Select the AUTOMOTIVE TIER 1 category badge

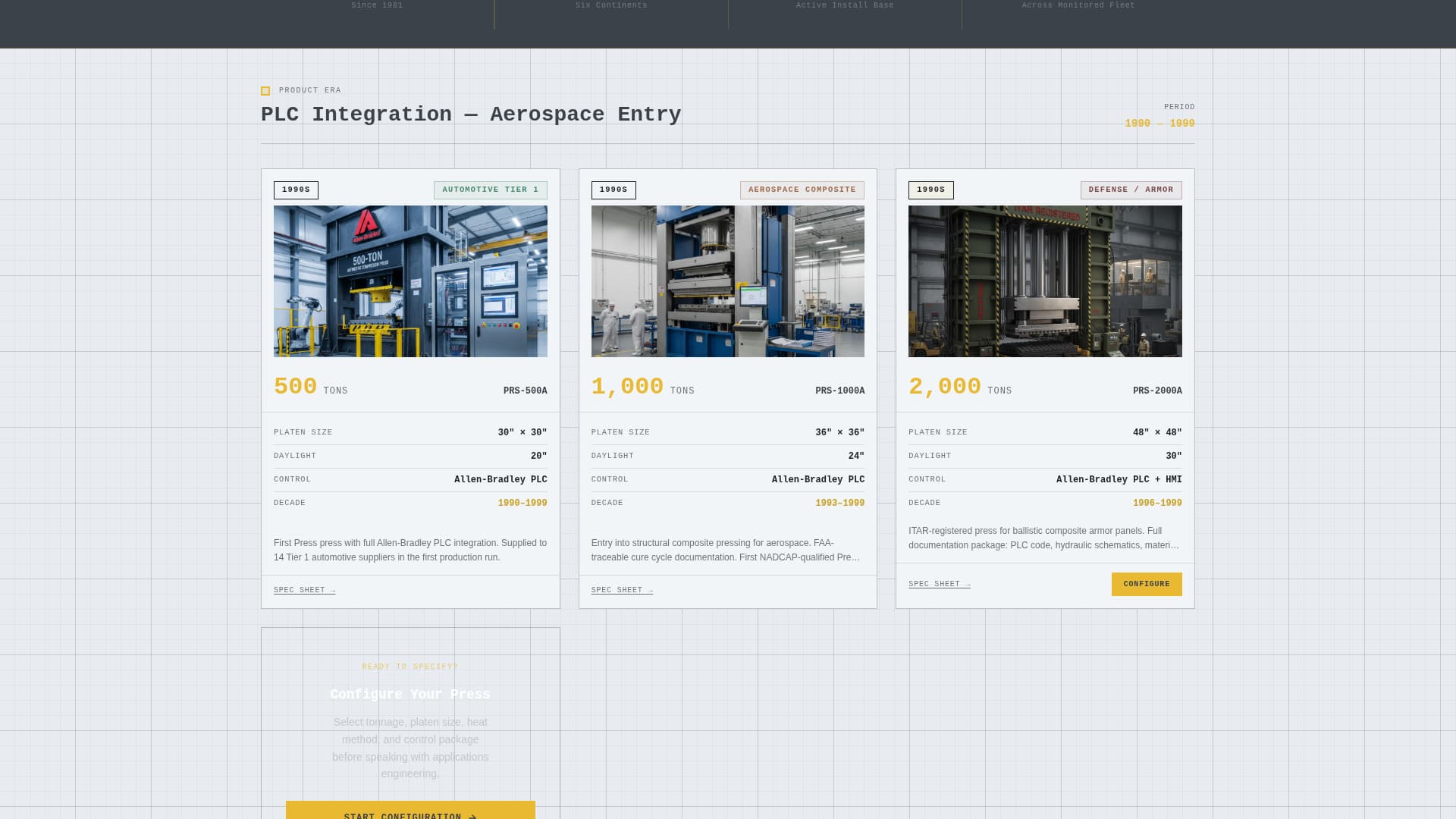(x=491, y=190)
